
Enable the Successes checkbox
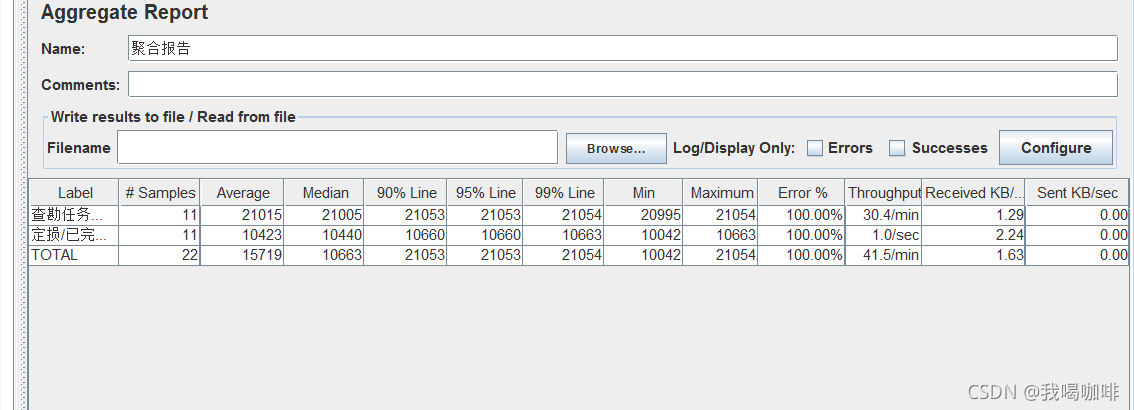coord(897,148)
